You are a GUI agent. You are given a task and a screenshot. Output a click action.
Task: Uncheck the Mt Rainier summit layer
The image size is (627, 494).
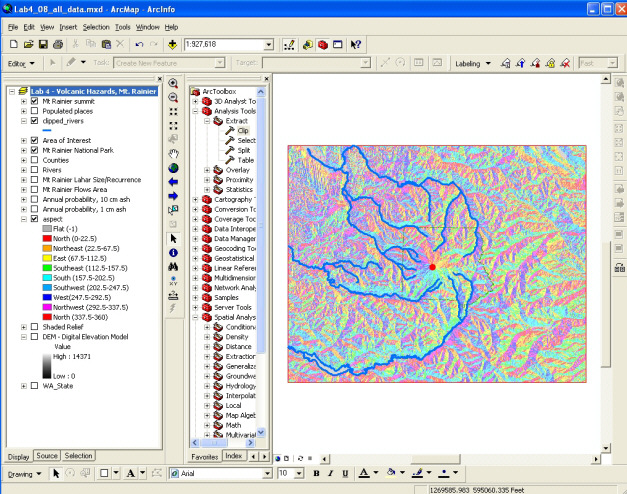tap(34, 101)
